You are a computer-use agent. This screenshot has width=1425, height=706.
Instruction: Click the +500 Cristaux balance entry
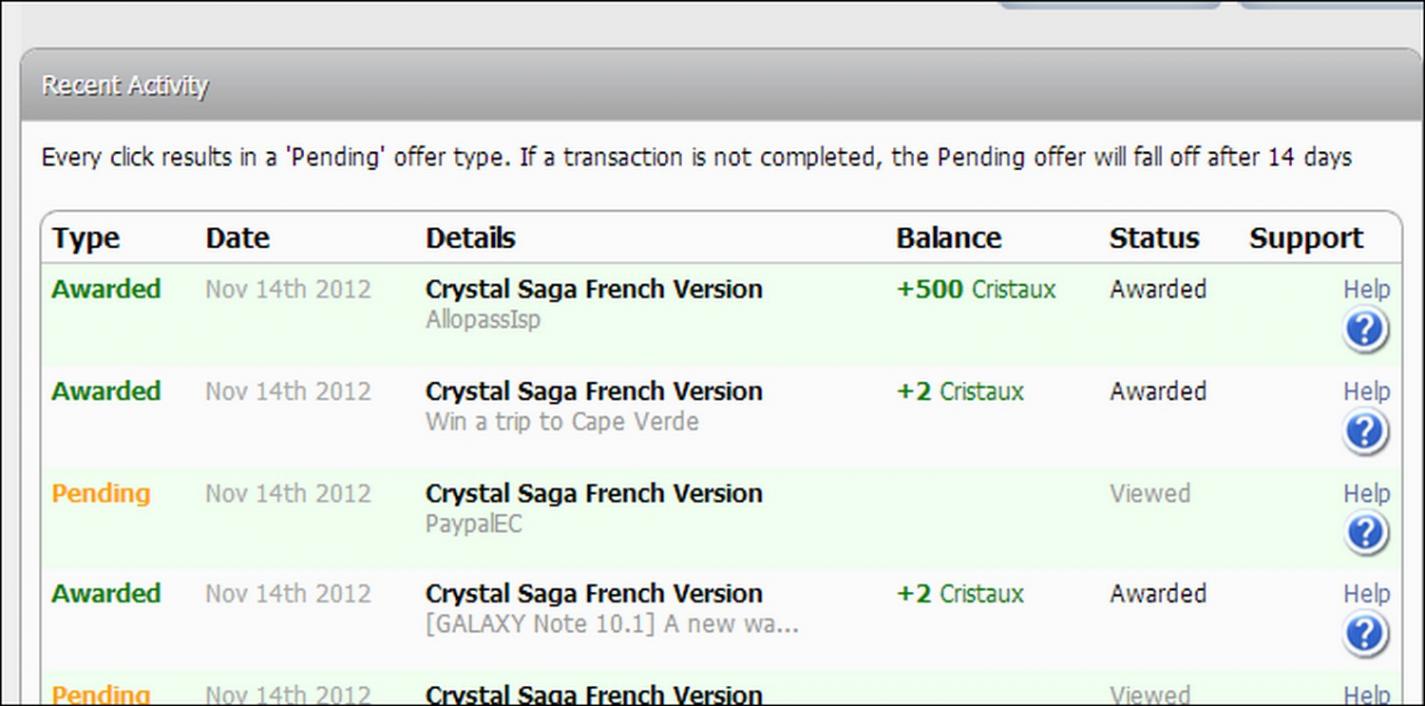976,290
